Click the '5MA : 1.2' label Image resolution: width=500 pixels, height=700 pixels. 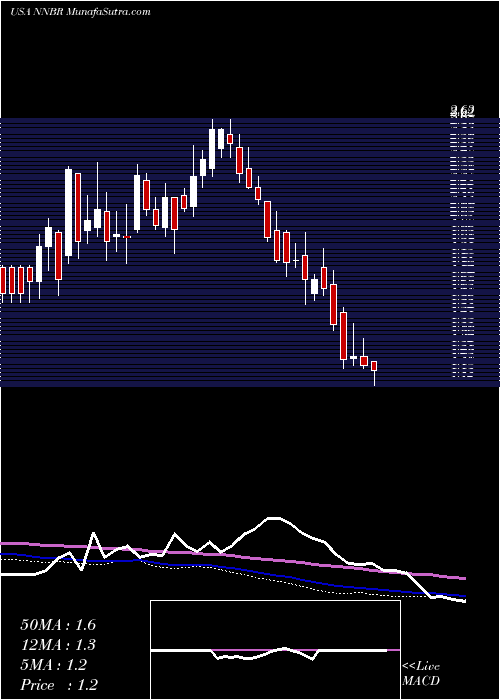pos(54,665)
